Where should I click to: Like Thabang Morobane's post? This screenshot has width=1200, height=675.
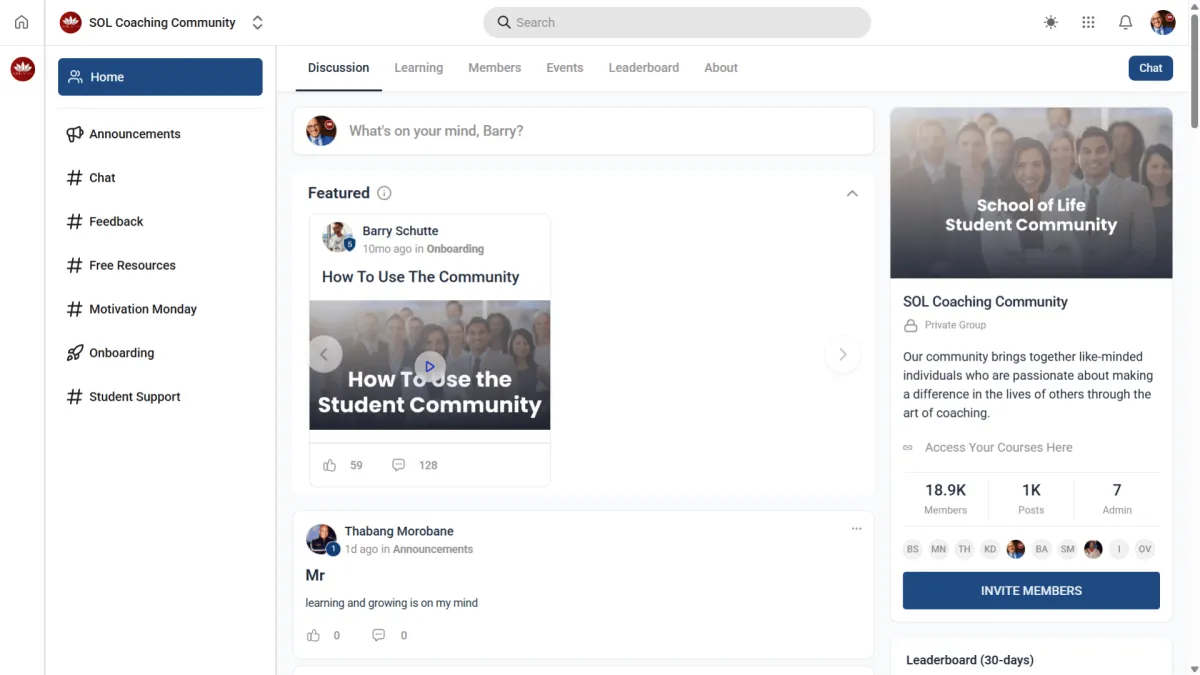(314, 635)
